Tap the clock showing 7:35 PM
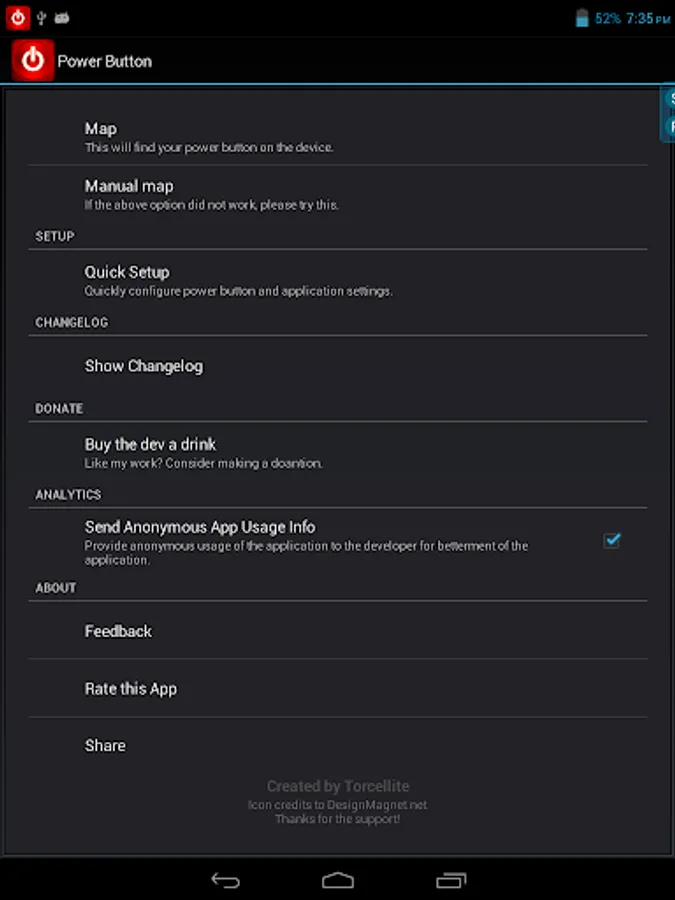The width and height of the screenshot is (675, 900). click(648, 18)
